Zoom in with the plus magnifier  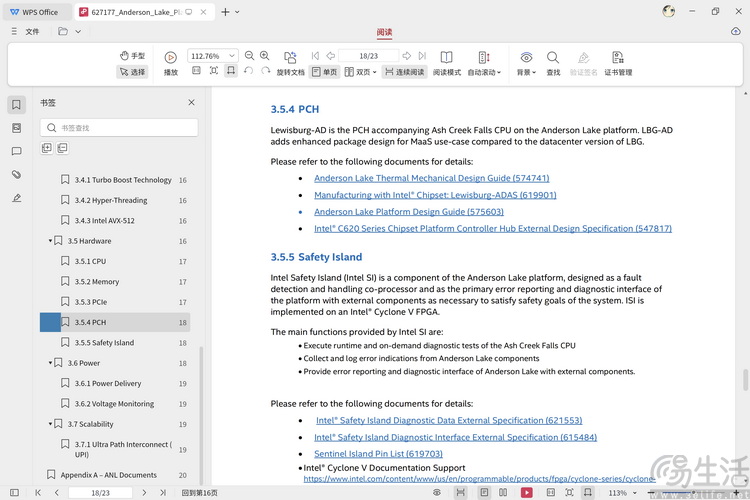265,56
